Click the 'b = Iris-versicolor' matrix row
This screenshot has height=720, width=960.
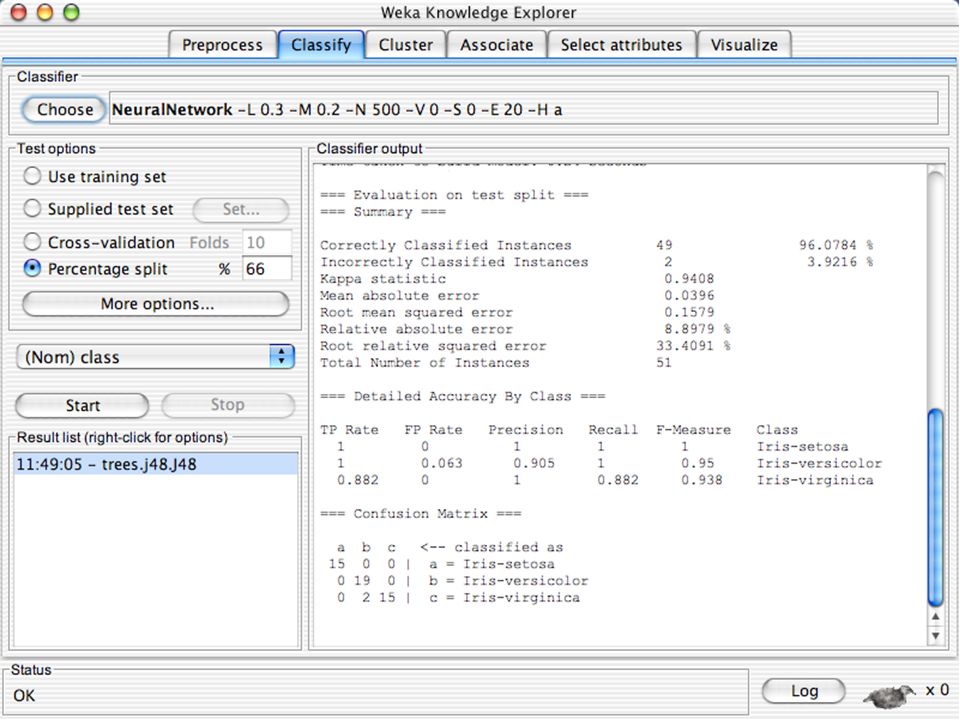(x=462, y=581)
